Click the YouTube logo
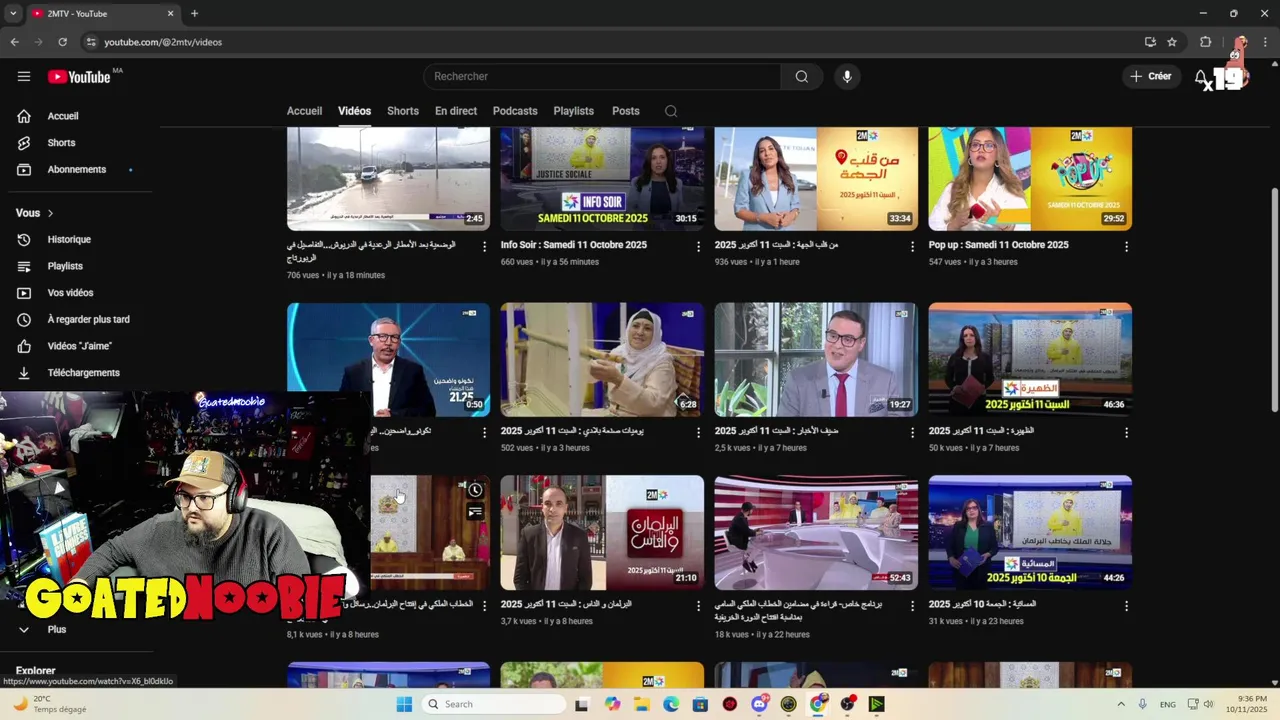Screen dimensions: 1280x720 click(79, 77)
